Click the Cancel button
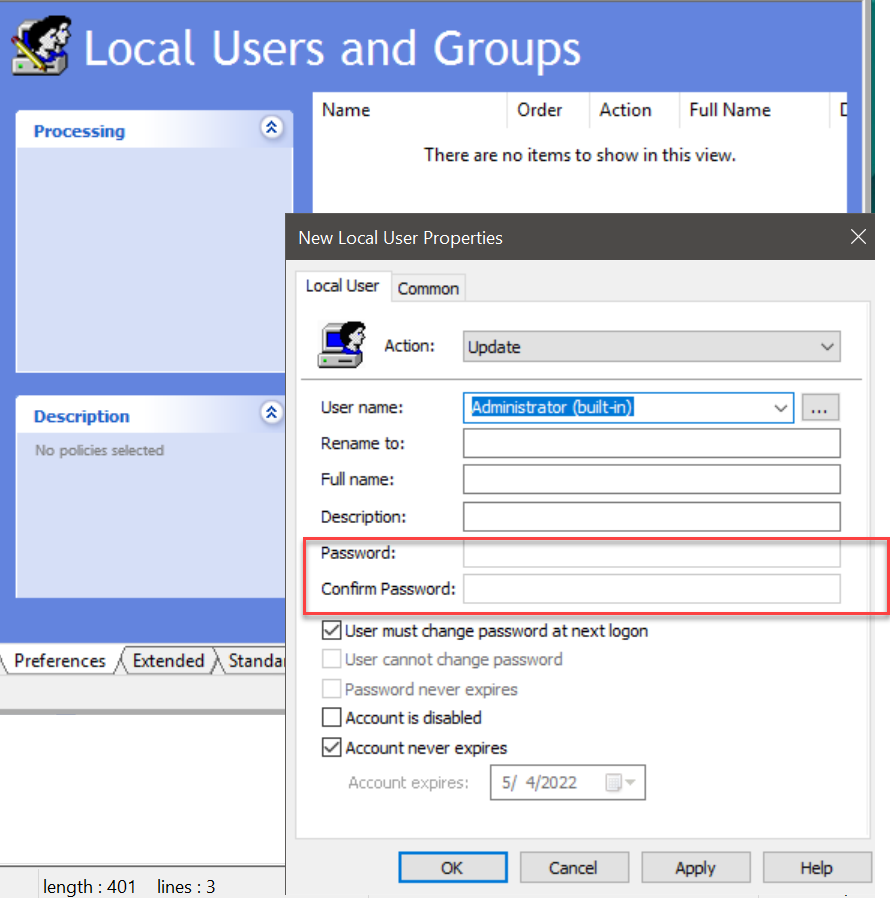Screen dimensions: 890x898 573,868
